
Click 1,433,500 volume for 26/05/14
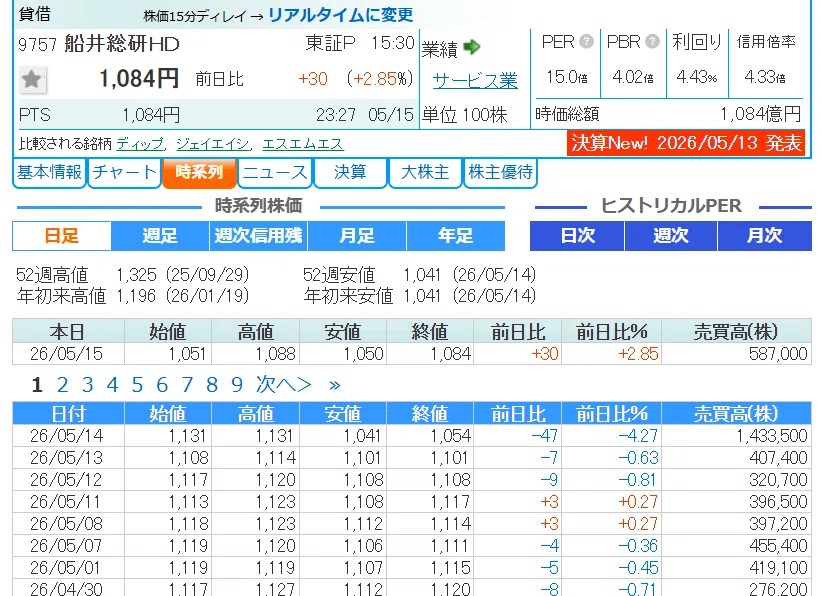pyautogui.click(x=772, y=436)
